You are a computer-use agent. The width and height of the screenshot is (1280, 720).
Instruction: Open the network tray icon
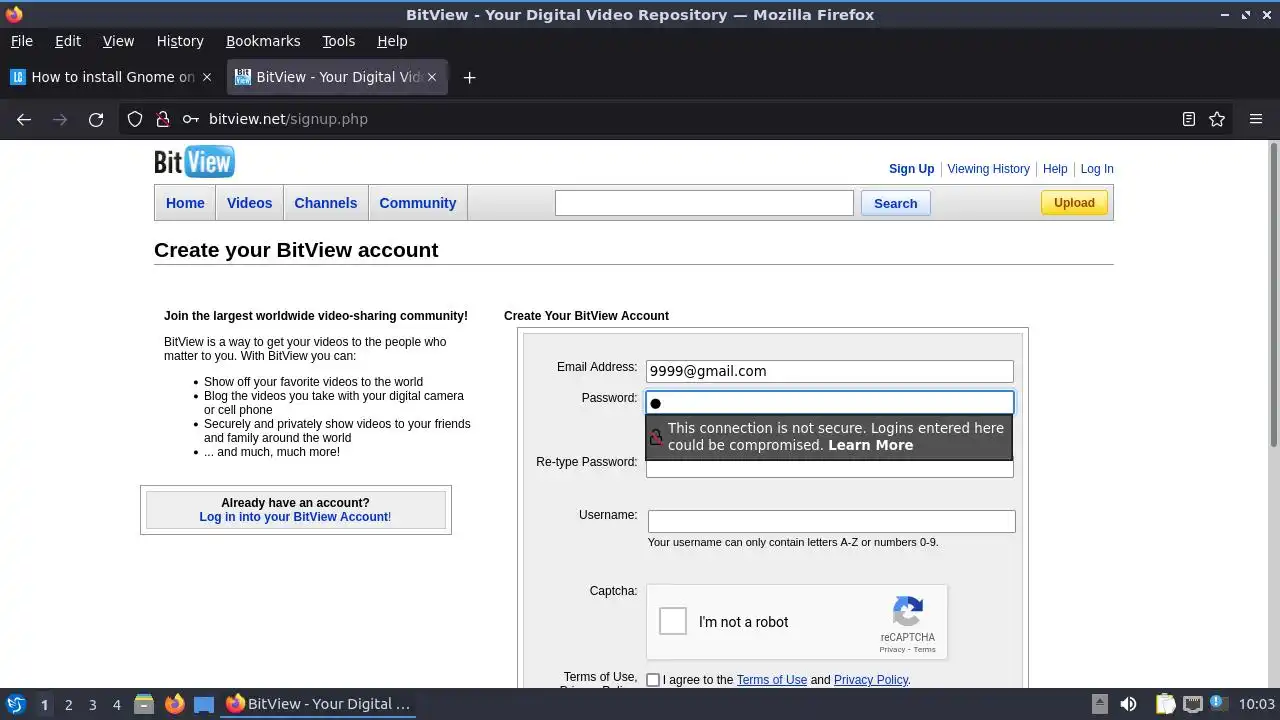coord(1192,704)
